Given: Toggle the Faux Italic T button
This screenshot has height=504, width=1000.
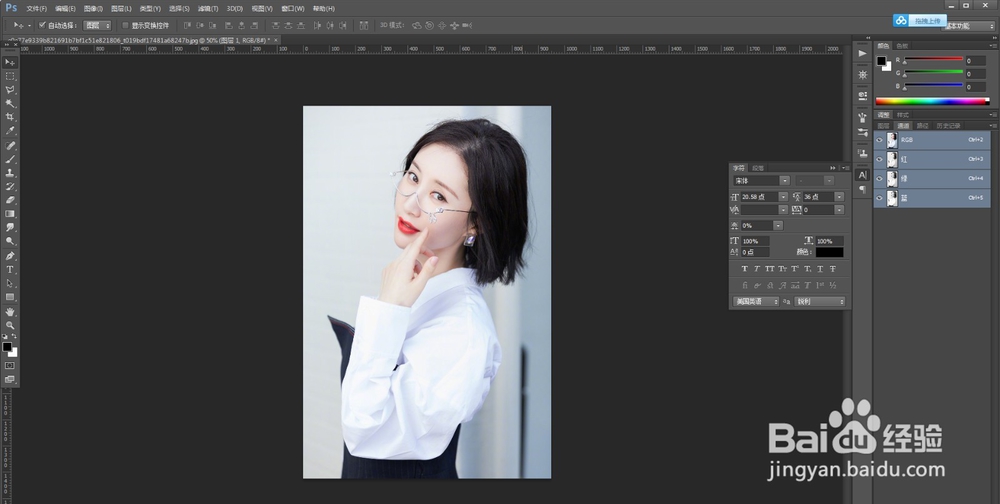Looking at the screenshot, I should tap(757, 269).
